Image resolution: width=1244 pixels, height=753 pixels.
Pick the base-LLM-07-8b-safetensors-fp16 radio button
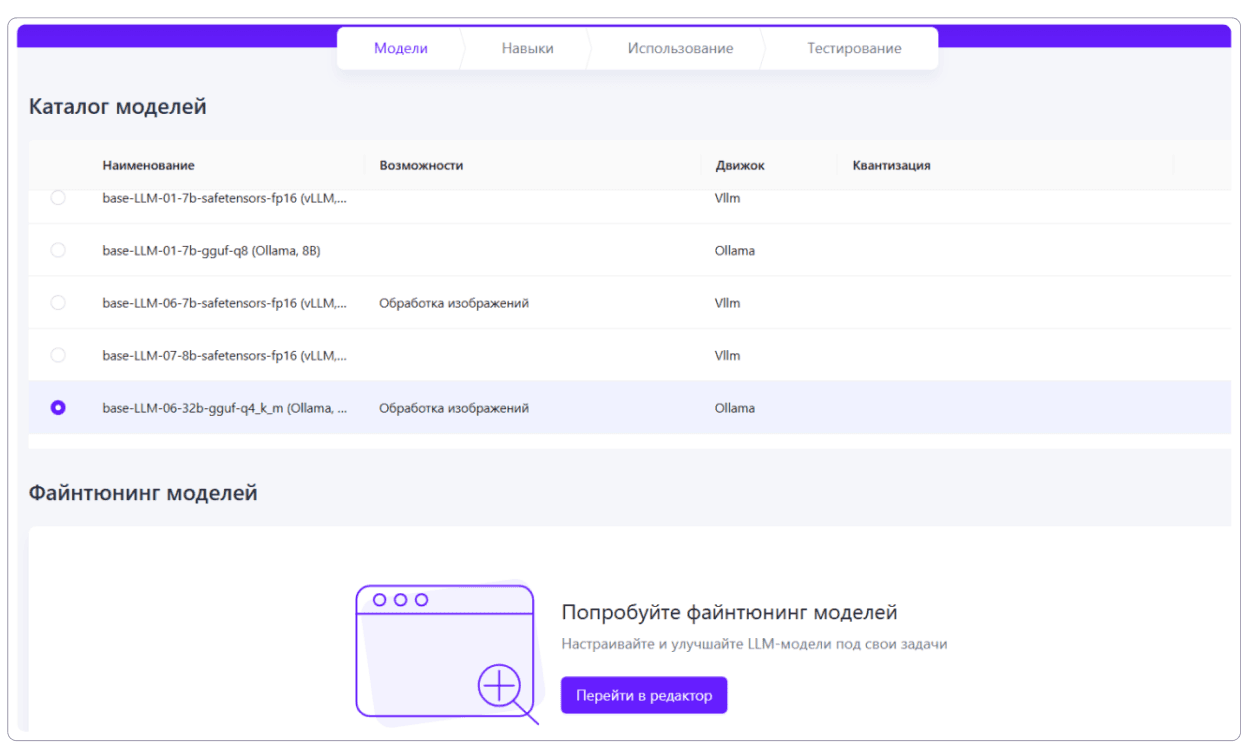pyautogui.click(x=58, y=355)
